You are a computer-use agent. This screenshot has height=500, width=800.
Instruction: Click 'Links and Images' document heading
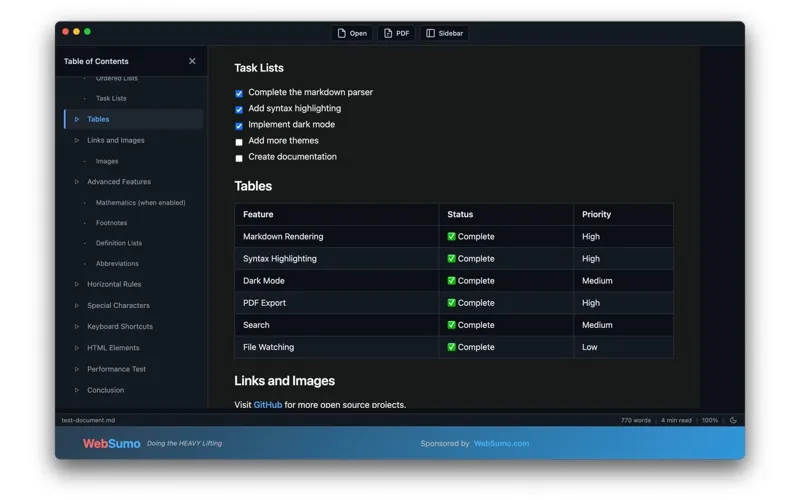(285, 381)
